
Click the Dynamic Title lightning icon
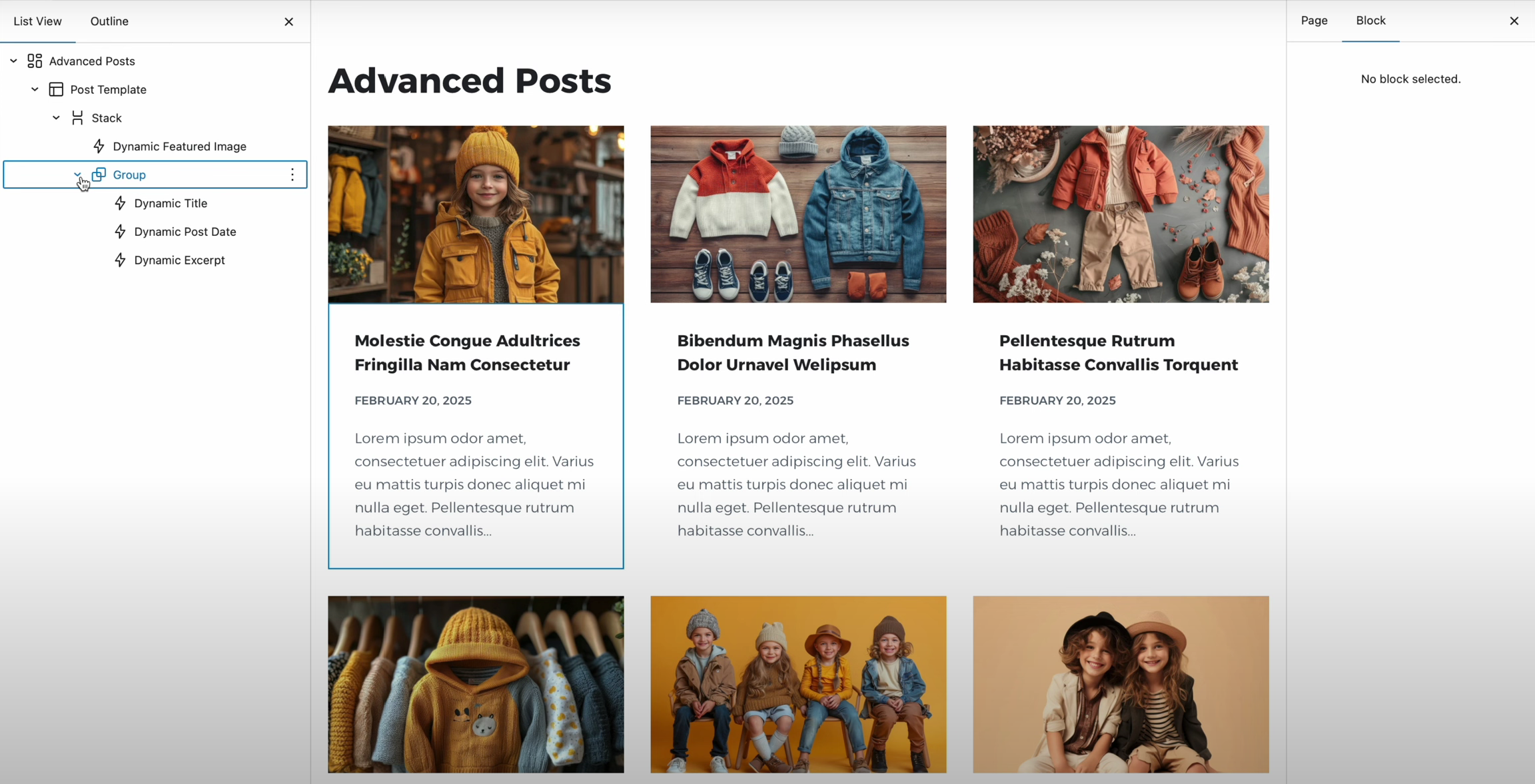pos(120,203)
